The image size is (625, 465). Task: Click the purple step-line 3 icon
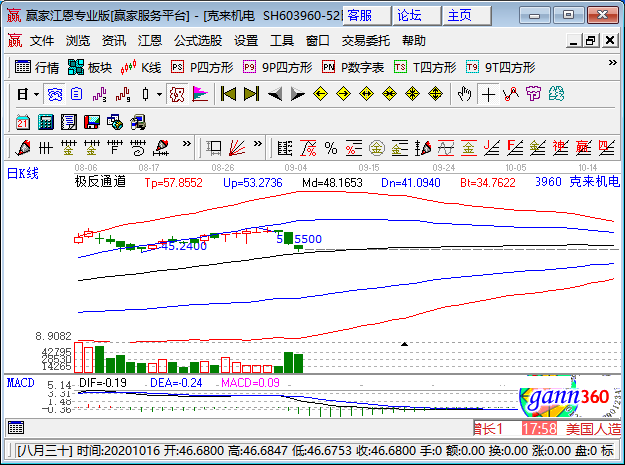click(99, 94)
